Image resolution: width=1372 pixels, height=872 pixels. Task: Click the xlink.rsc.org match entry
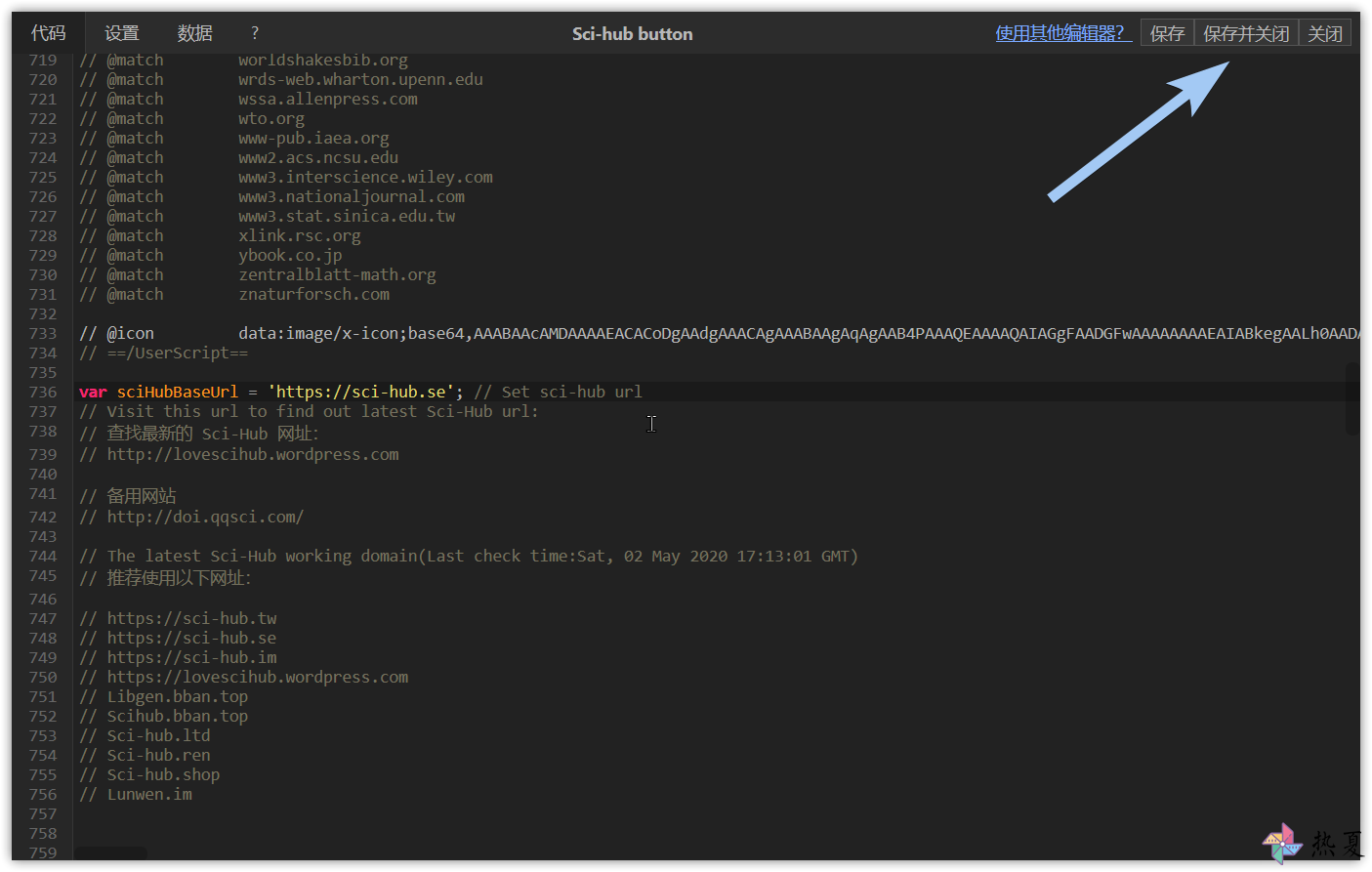300,235
